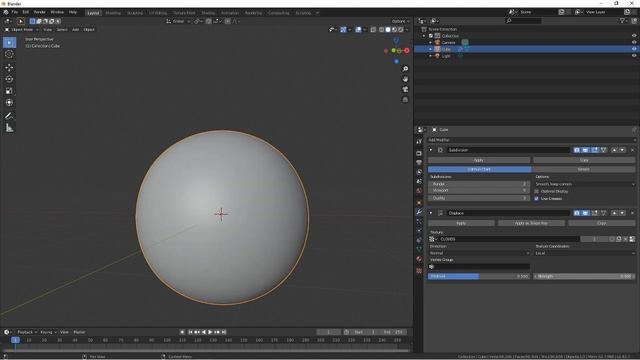Click the Displace Midlevel slider
Viewport: 640px width, 360px height.
pos(479,276)
